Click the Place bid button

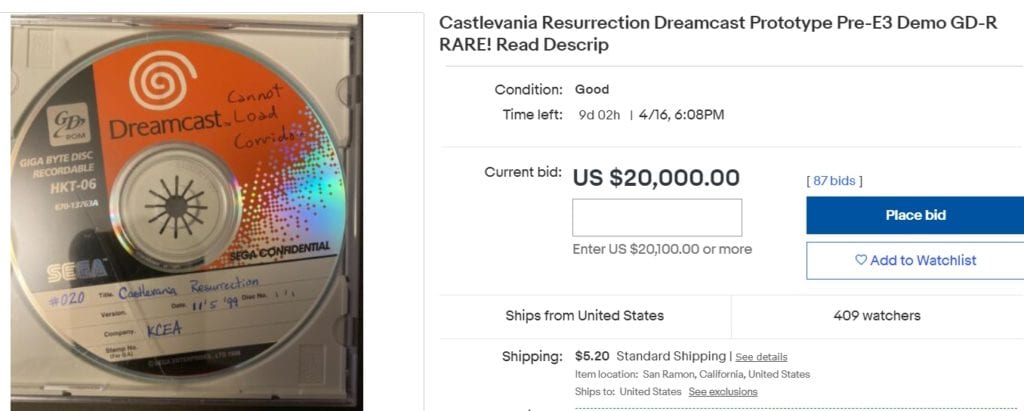tap(914, 215)
